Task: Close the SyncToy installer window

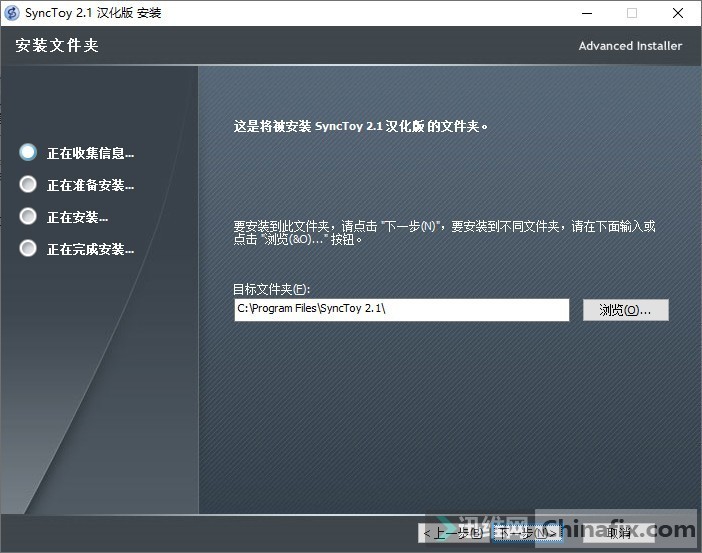Action: (678, 13)
